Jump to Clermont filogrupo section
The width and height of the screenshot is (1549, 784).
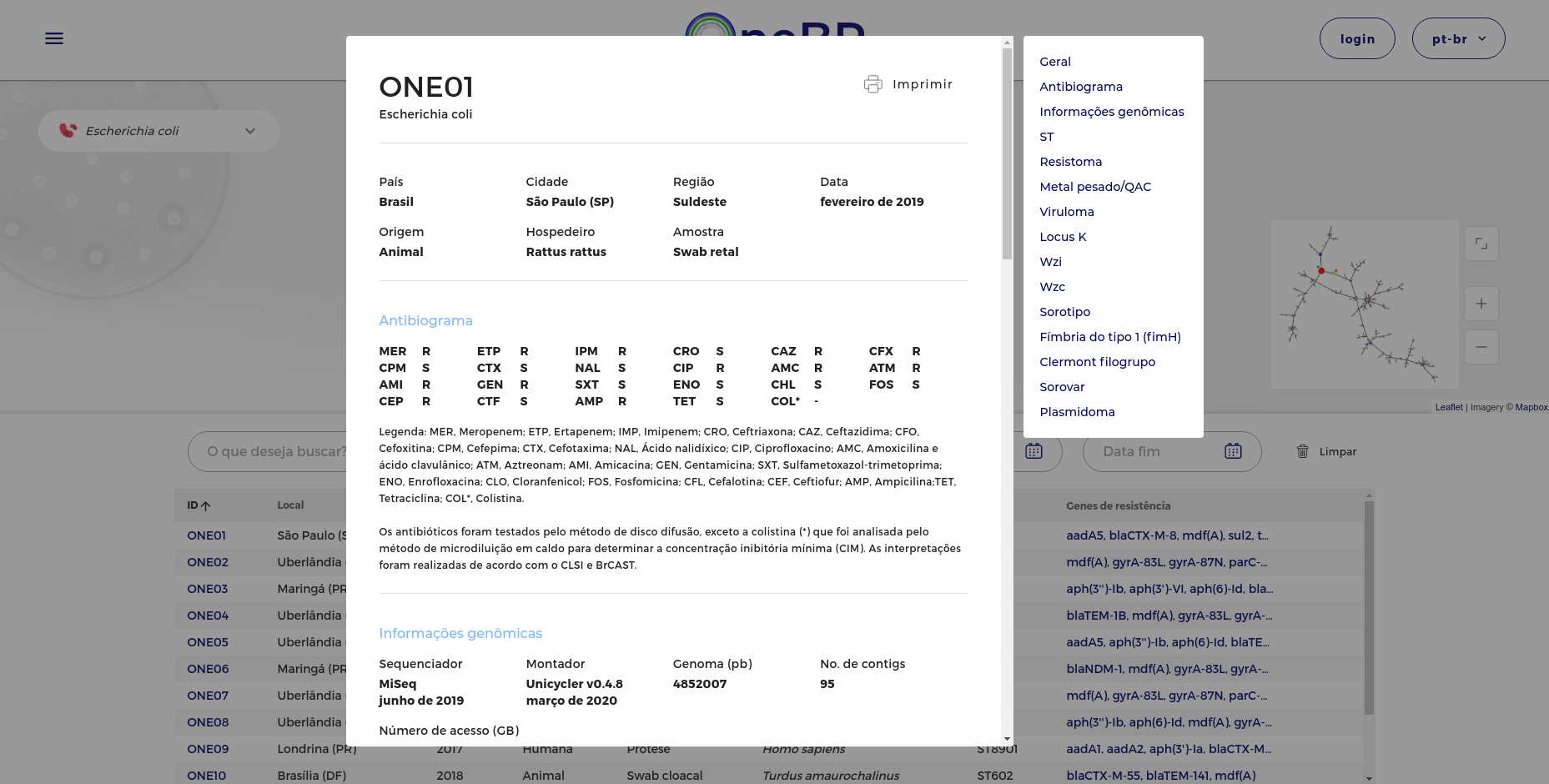click(x=1097, y=362)
